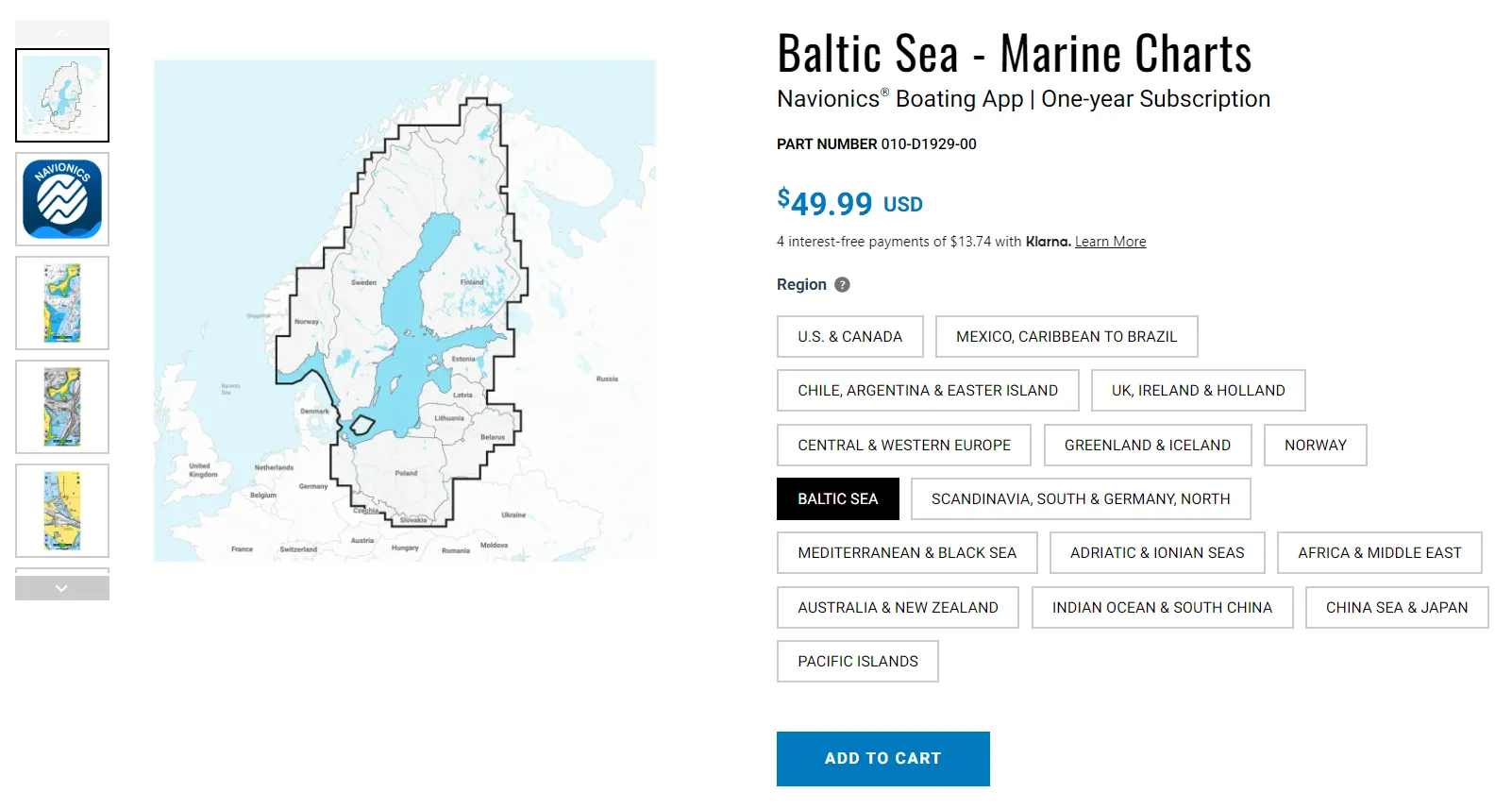
Task: Select the Navionics app logo thumbnail
Action: (62, 199)
